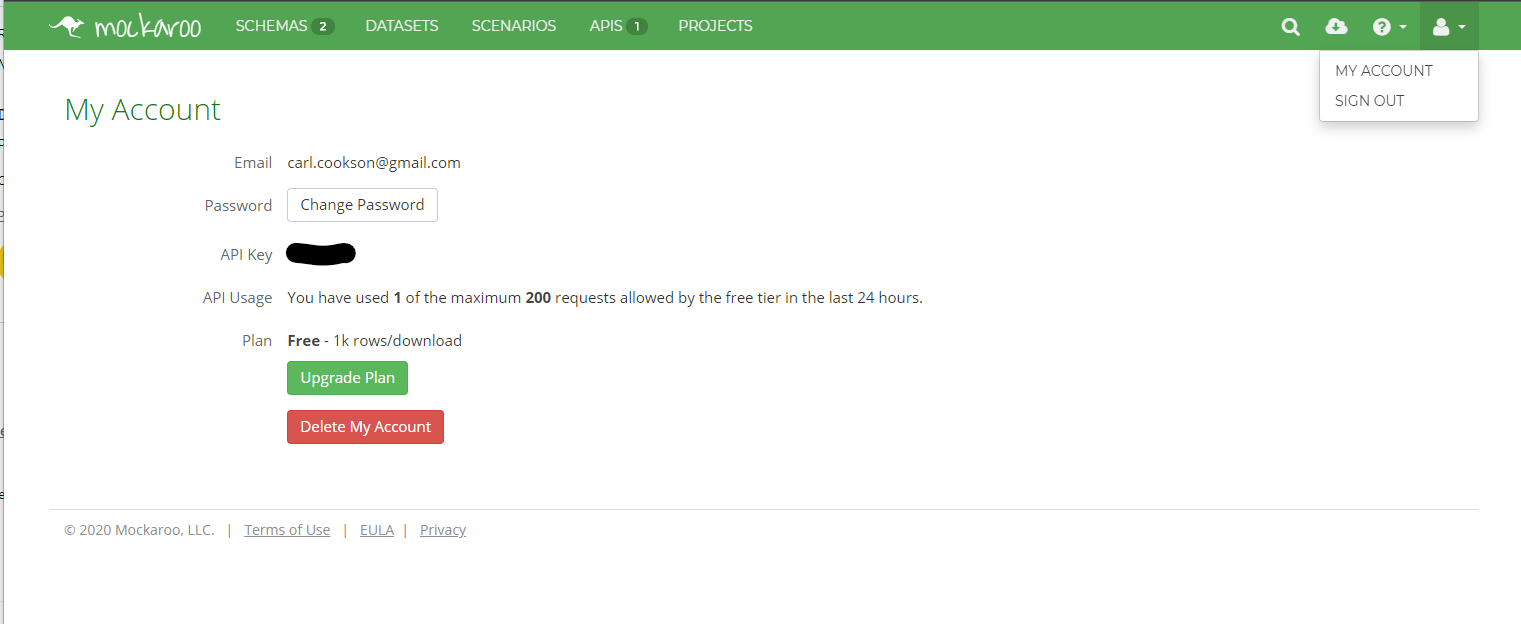Viewport: 1521px width, 624px height.
Task: Click the Schemas count badge 2
Action: click(x=323, y=27)
